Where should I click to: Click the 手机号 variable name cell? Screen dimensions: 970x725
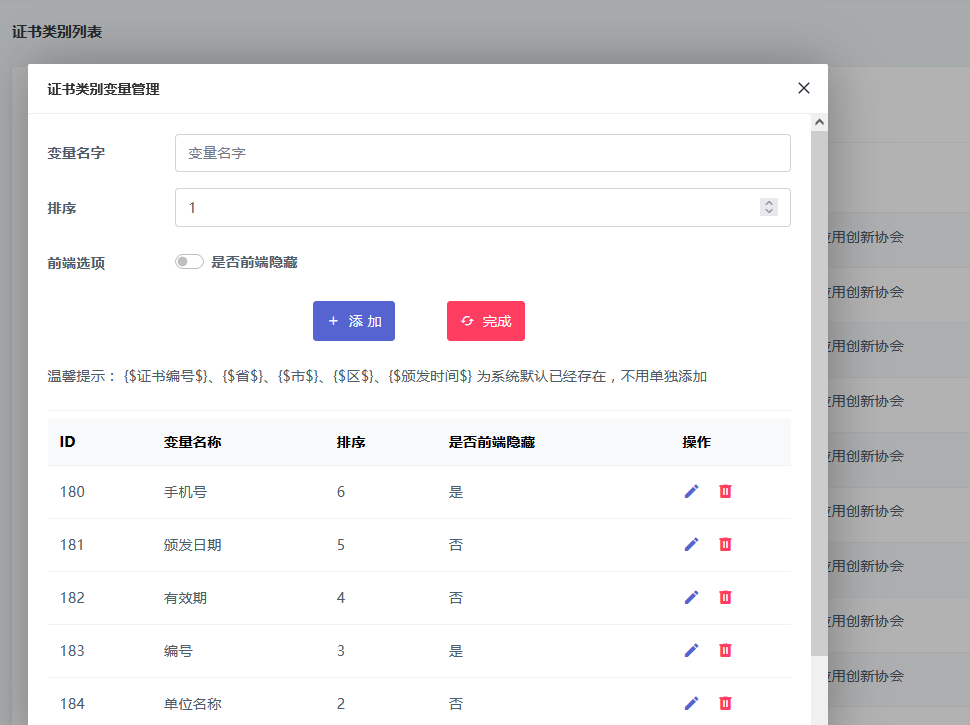[185, 492]
